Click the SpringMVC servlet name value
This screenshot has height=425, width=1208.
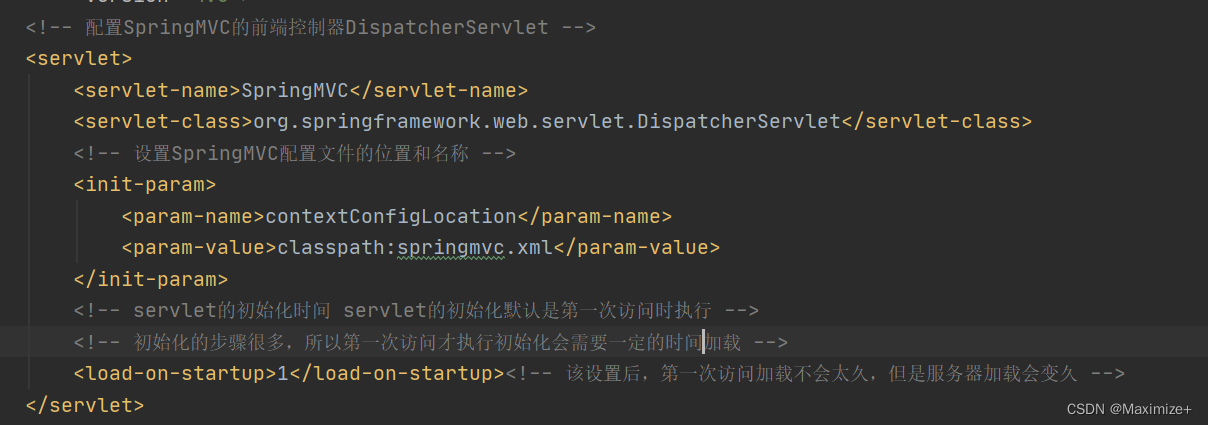point(294,90)
